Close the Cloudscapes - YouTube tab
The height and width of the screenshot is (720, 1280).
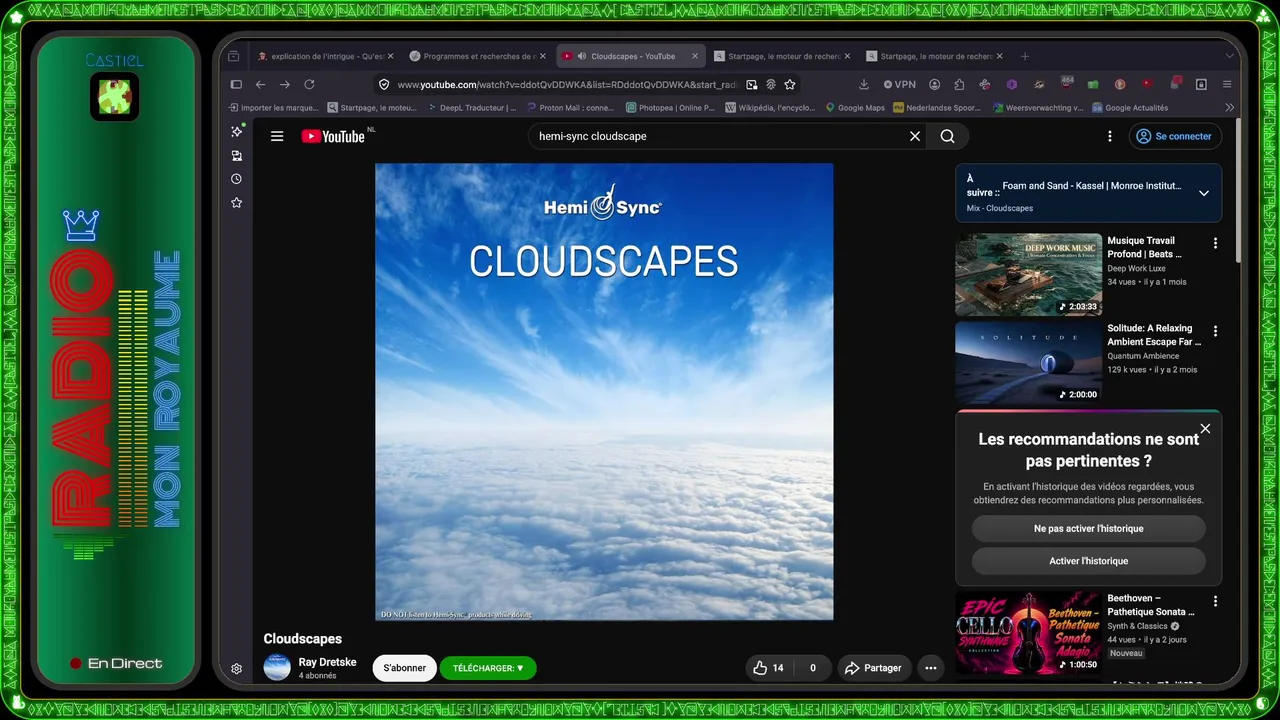tap(694, 56)
